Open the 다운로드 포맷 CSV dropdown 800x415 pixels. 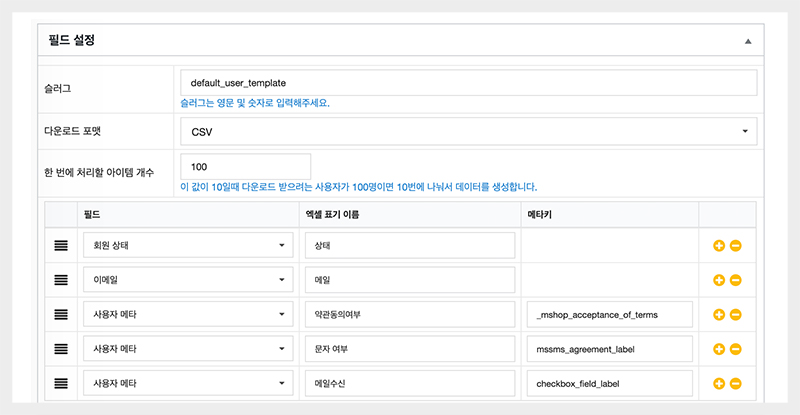click(x=468, y=131)
